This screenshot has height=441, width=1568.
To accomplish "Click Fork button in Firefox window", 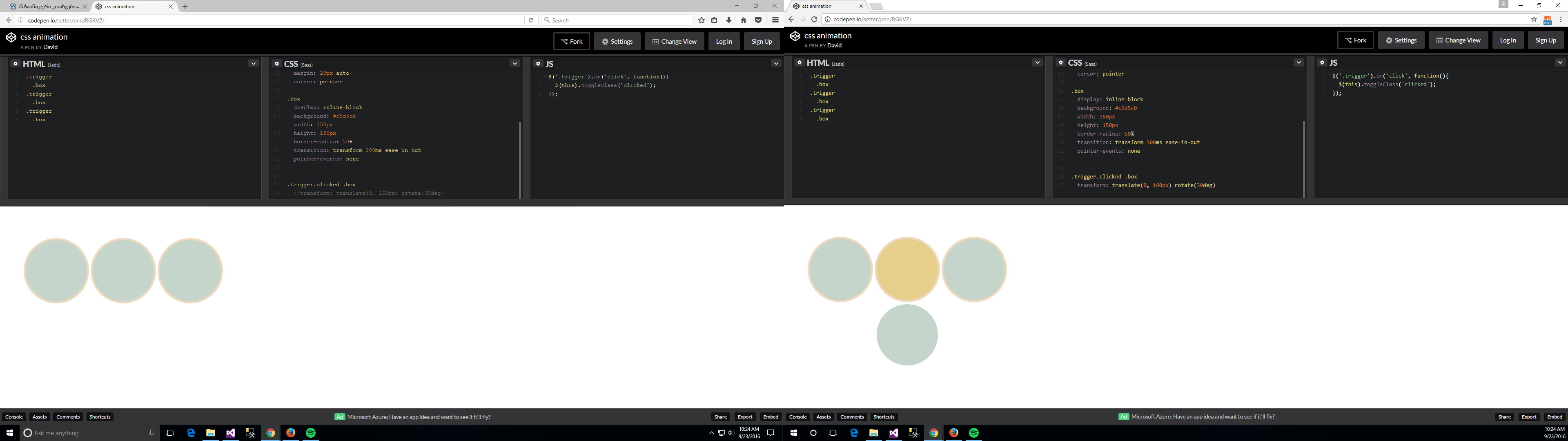I will (x=571, y=41).
